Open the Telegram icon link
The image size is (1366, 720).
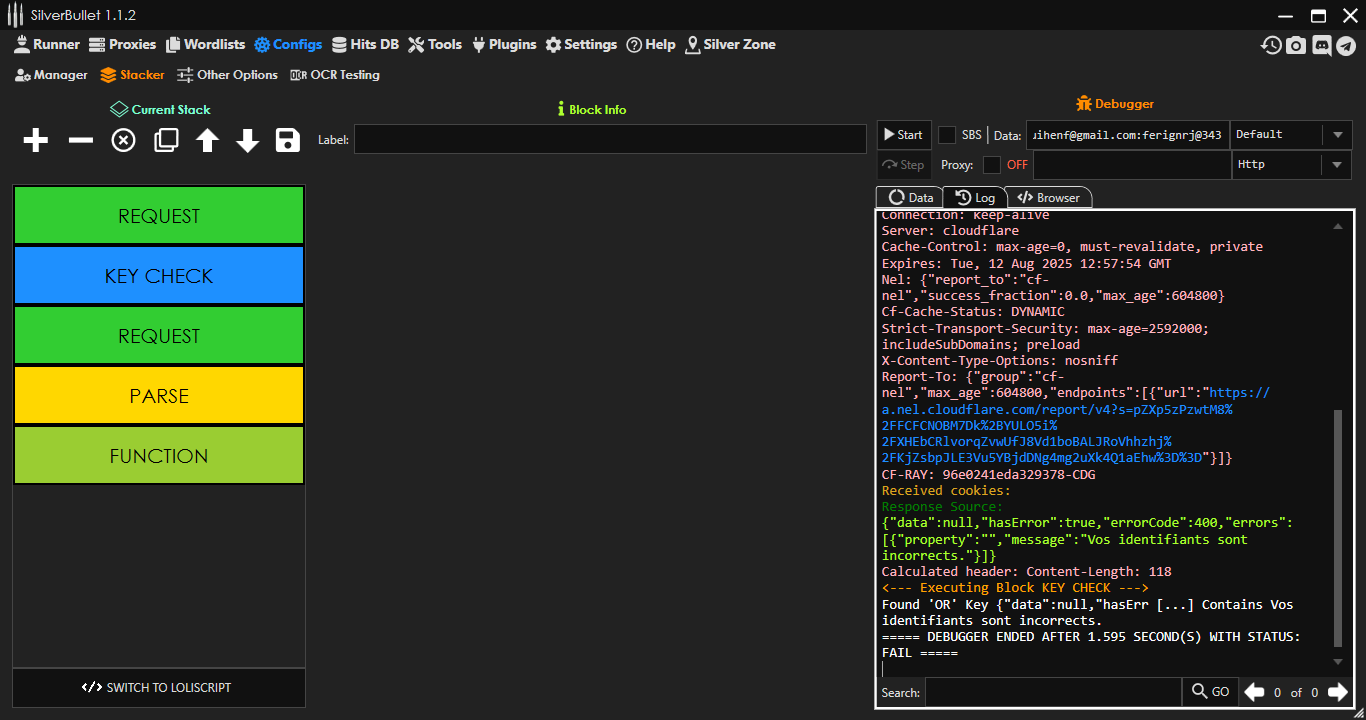pyautogui.click(x=1346, y=45)
